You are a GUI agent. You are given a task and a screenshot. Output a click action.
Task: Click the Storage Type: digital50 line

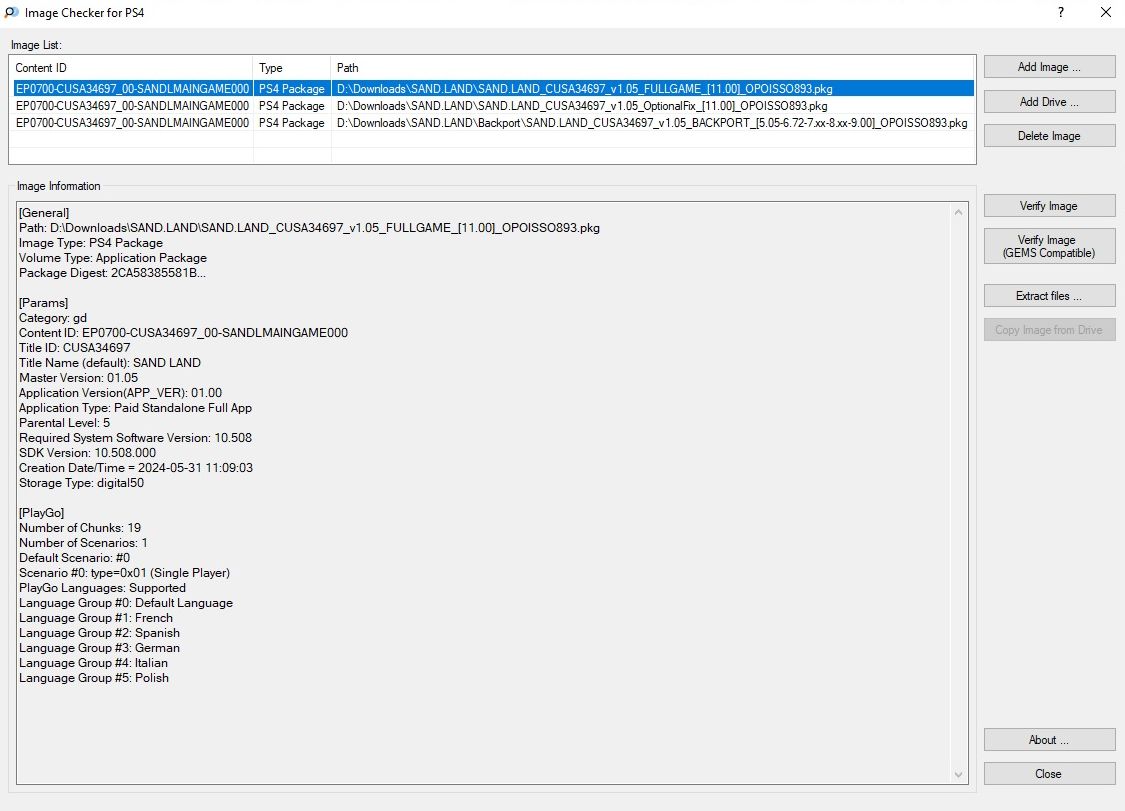[82, 483]
